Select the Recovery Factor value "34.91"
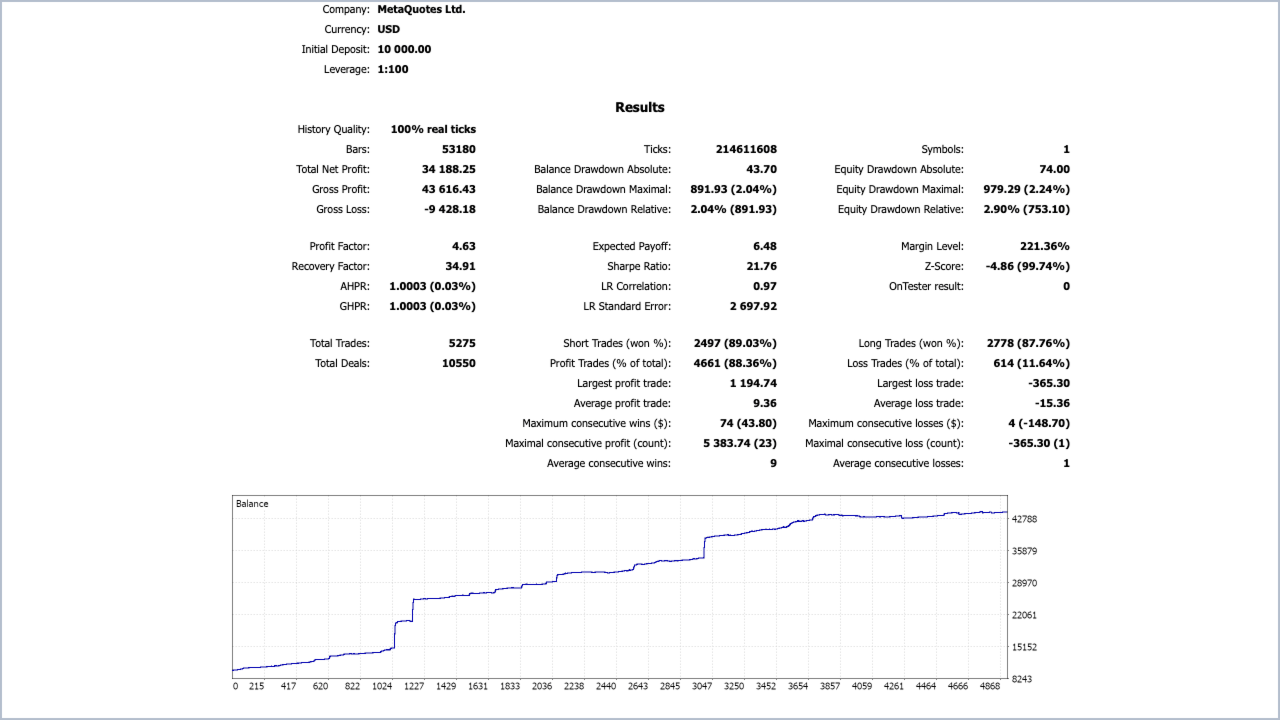This screenshot has height=720, width=1280. (x=461, y=266)
